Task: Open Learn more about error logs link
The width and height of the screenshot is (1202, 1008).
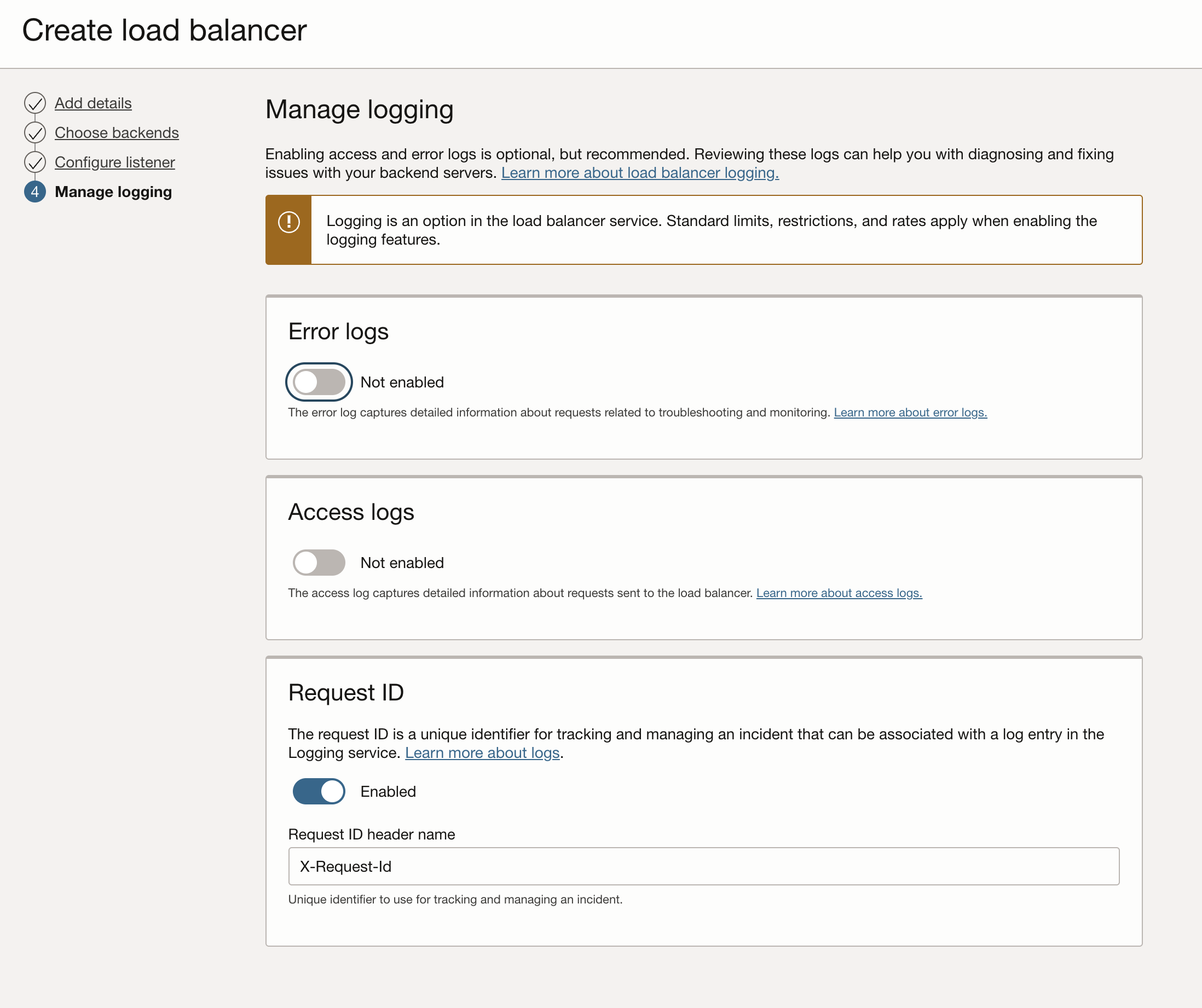Action: point(910,412)
